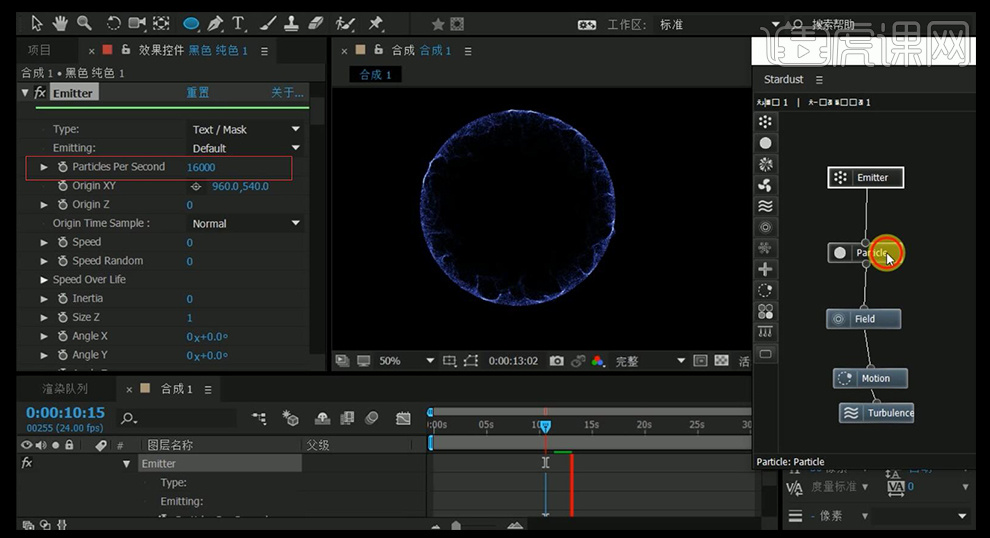Image resolution: width=990 pixels, height=538 pixels.
Task: Select the Horizontal Type tool
Action: (x=239, y=22)
